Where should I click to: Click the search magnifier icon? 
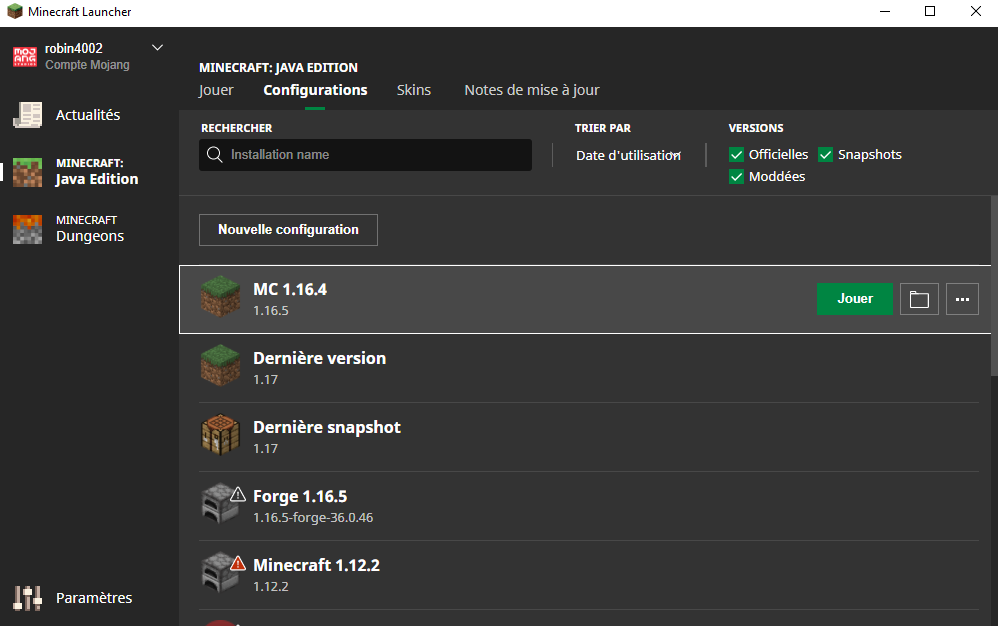click(x=214, y=155)
